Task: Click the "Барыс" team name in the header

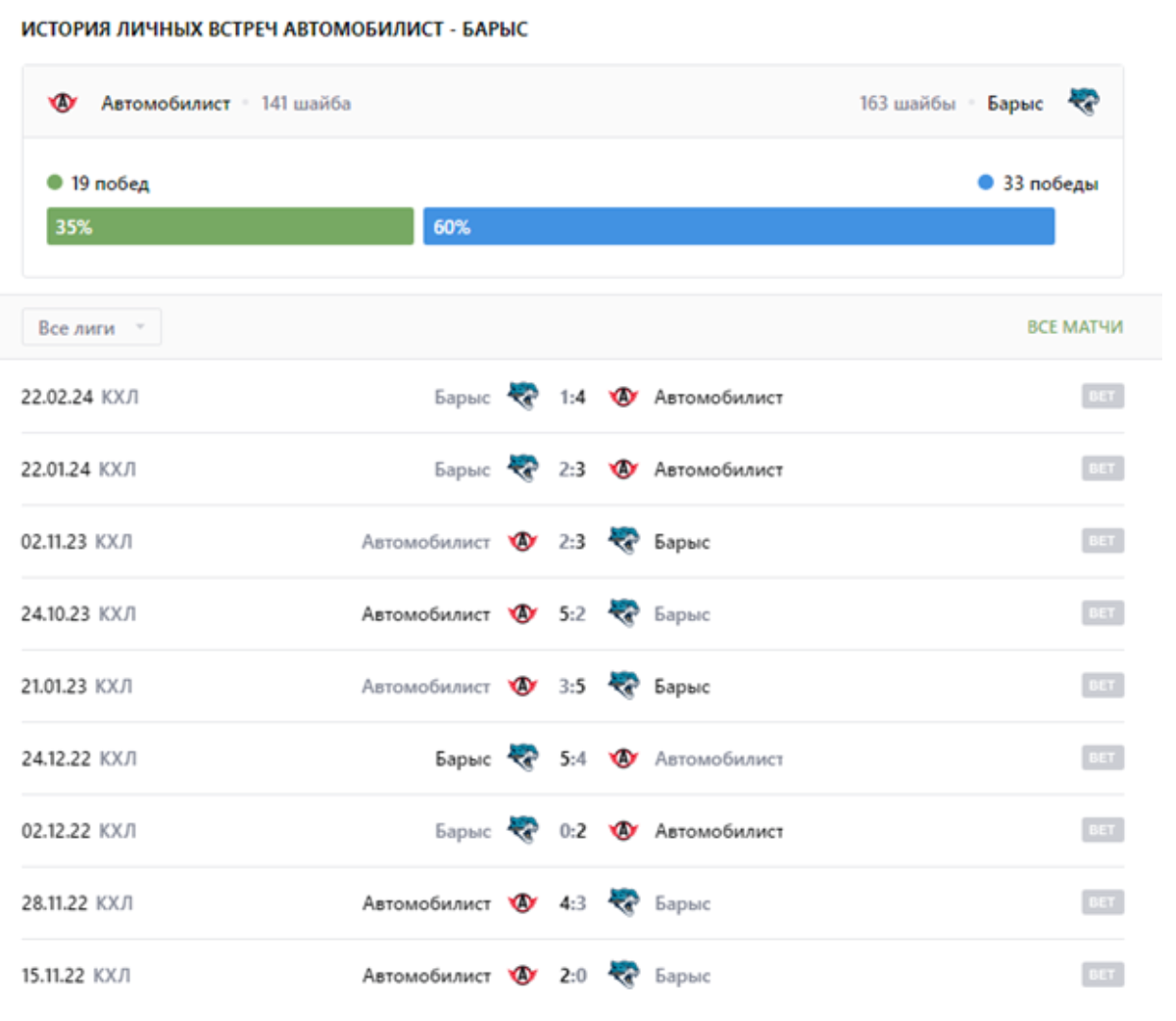Action: tap(1014, 103)
